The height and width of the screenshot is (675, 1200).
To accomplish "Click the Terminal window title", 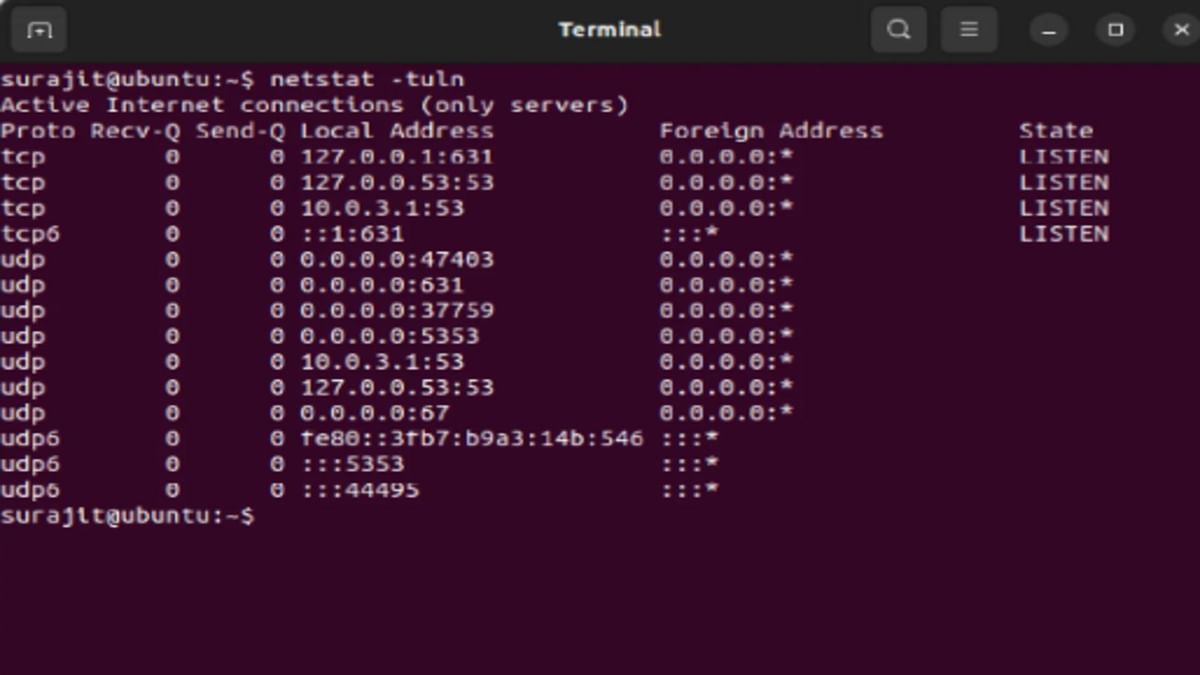I will point(610,29).
